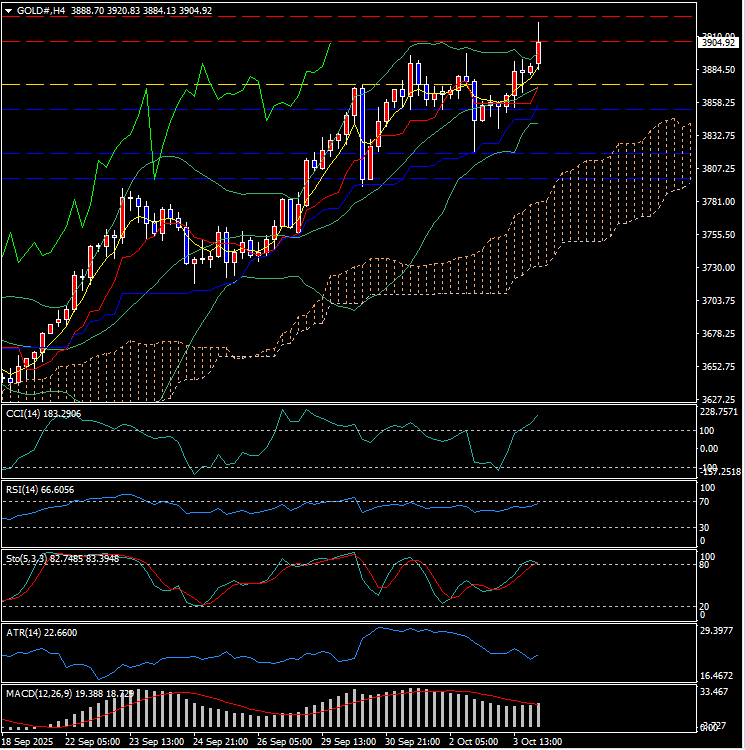
Task: Click the 3807.25 price on the scale
Action: [x=719, y=169]
